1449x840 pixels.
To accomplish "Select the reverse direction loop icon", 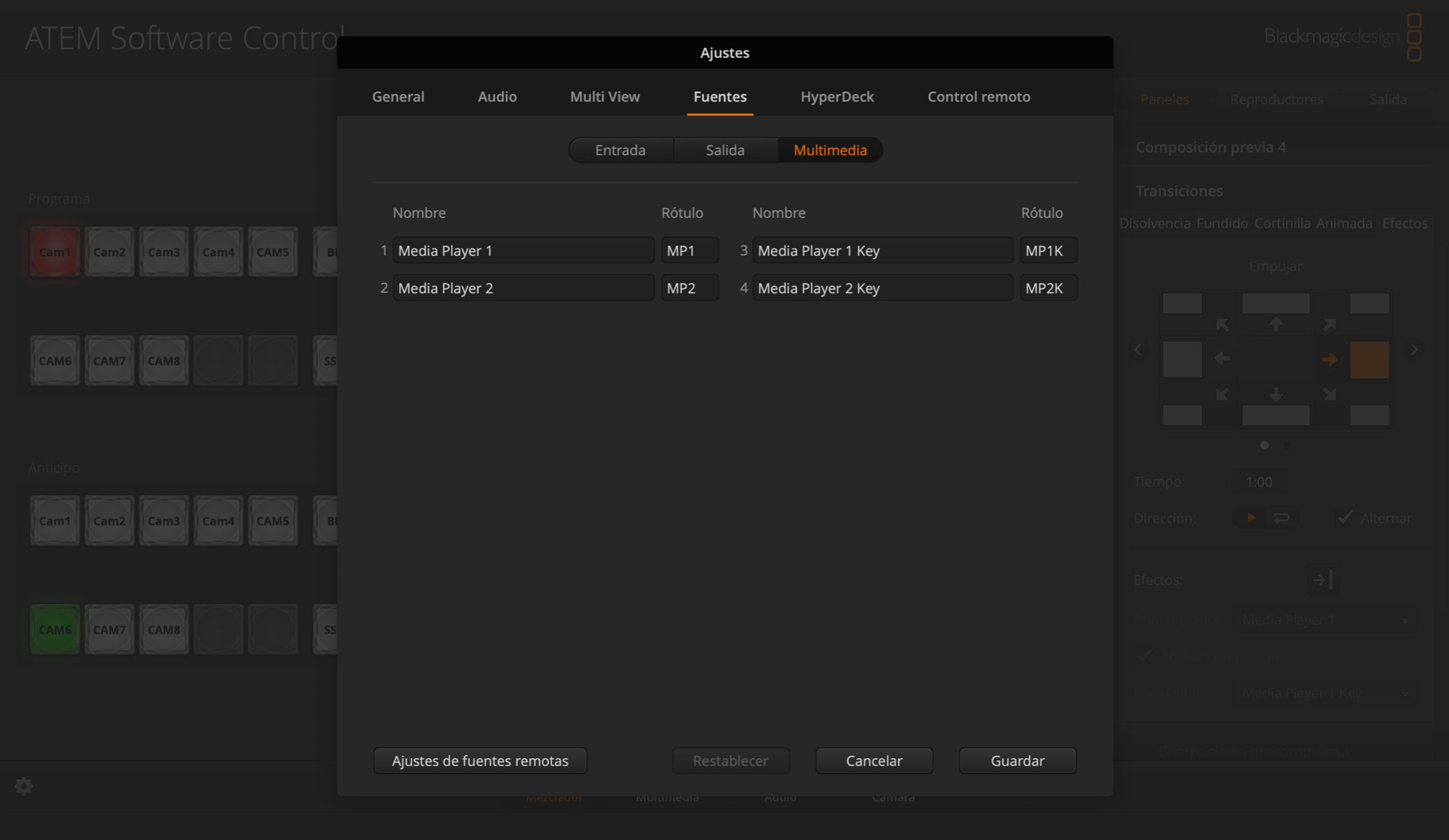I will pos(1281,518).
